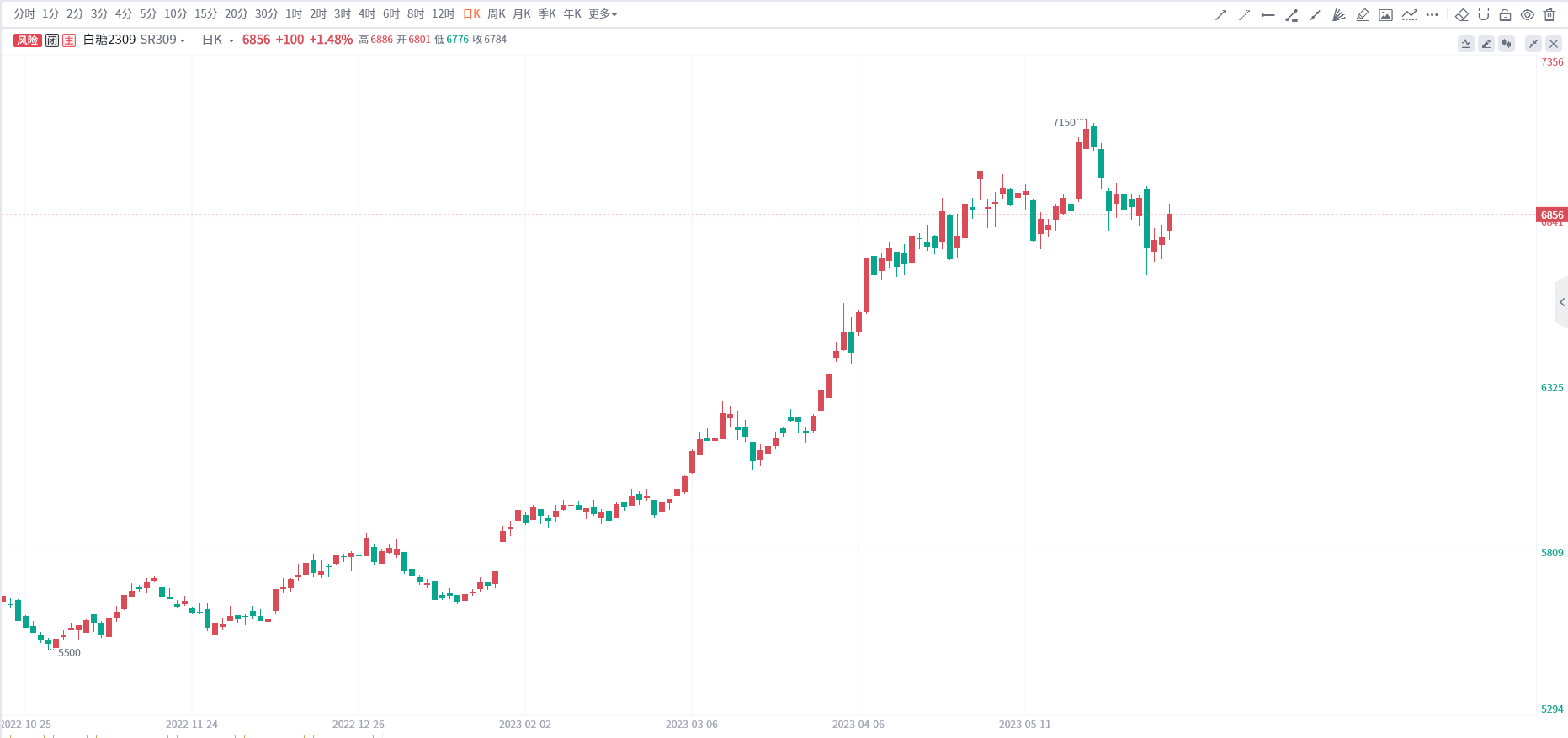Click the 高 6886 high value
1568x738 pixels.
pos(375,40)
